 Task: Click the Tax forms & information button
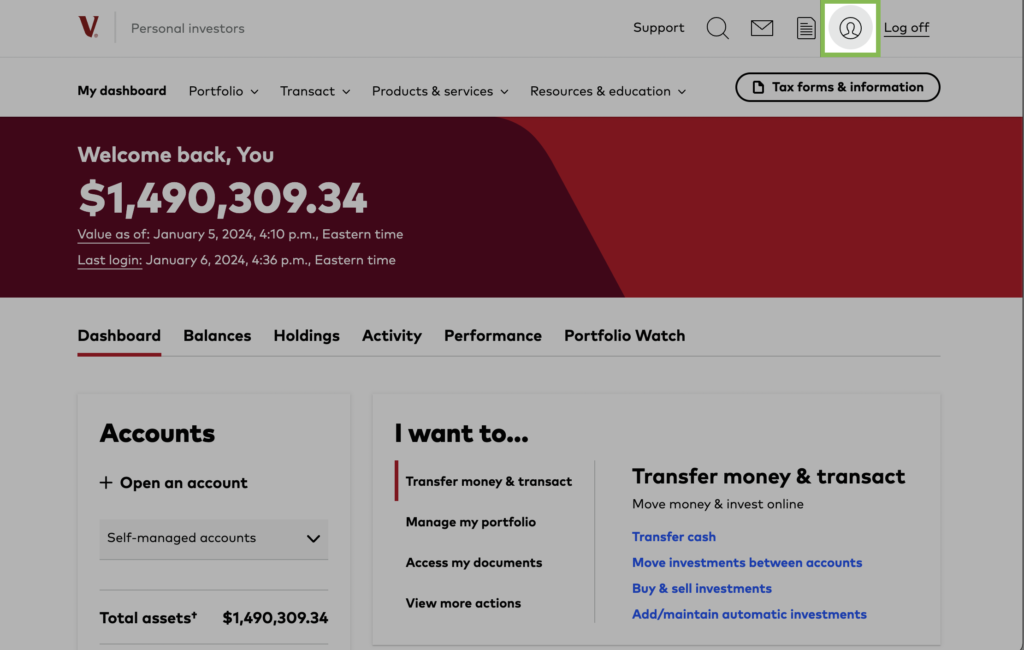(x=837, y=87)
